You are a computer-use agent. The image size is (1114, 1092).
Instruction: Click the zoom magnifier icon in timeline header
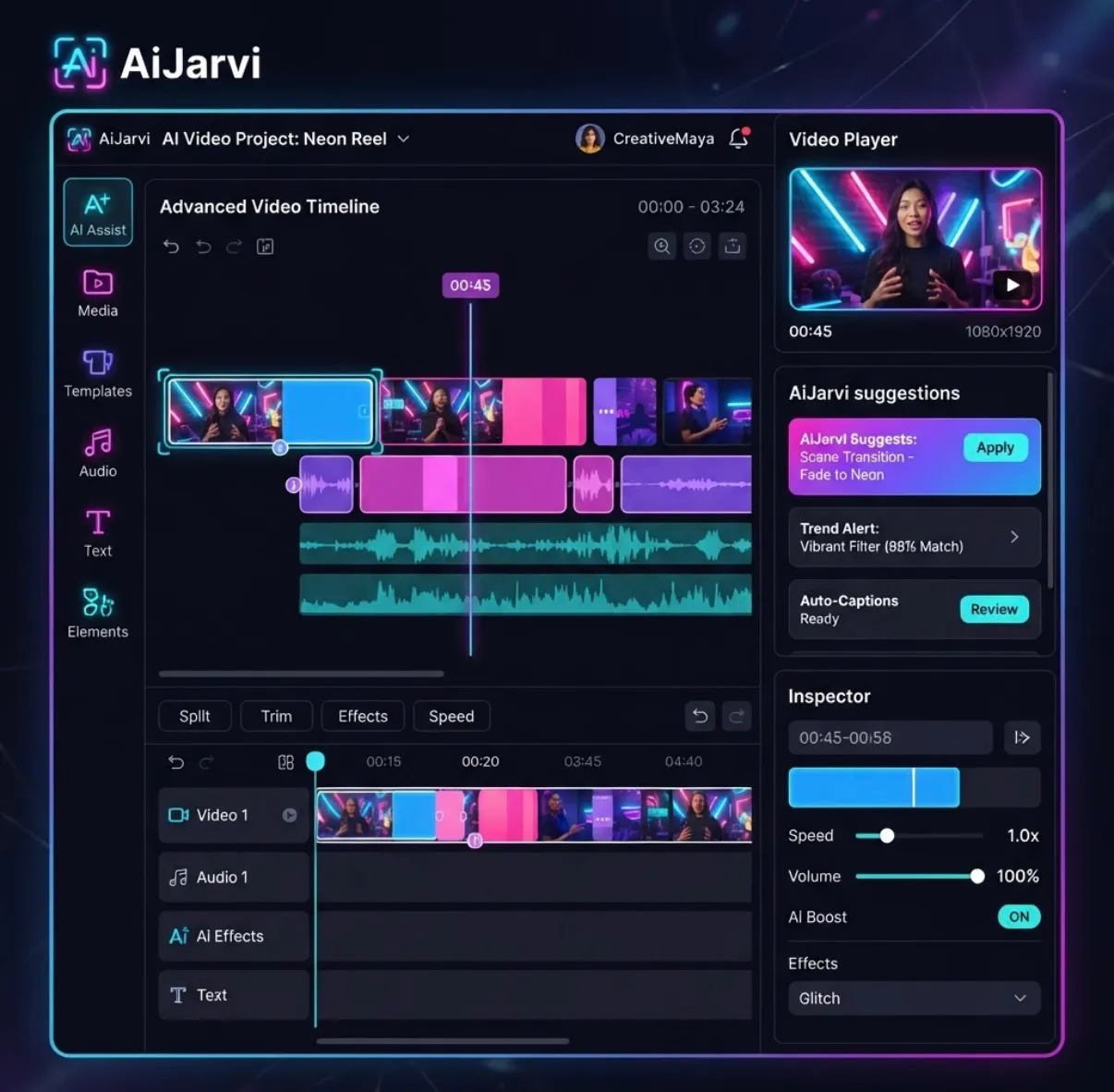(662, 246)
